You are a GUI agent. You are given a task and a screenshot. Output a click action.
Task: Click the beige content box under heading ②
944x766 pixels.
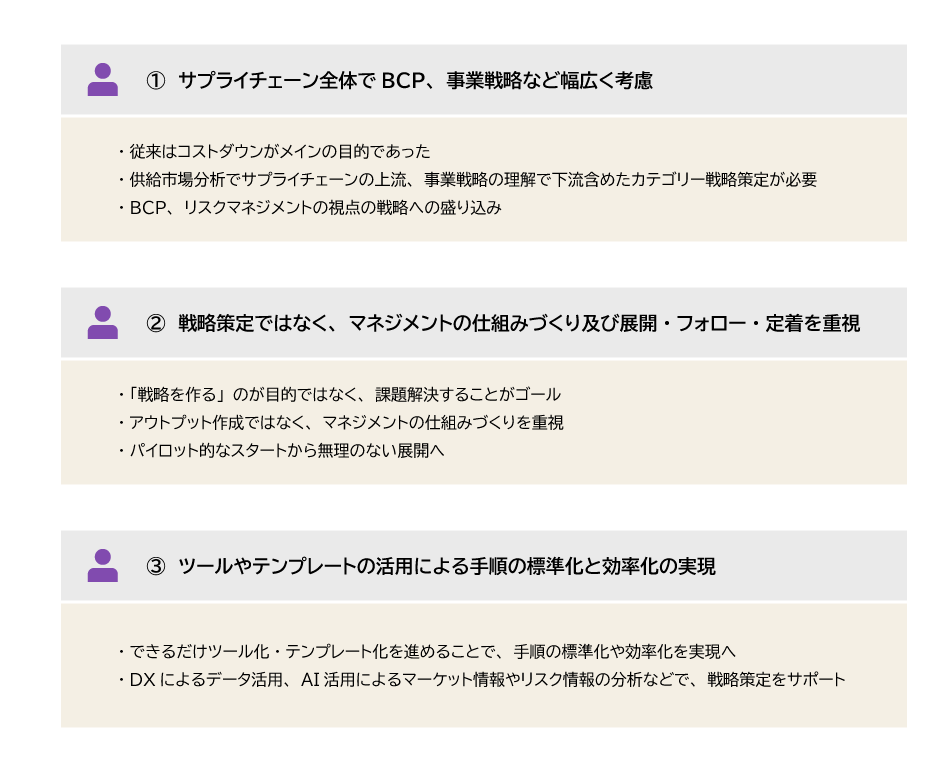(700, 460)
